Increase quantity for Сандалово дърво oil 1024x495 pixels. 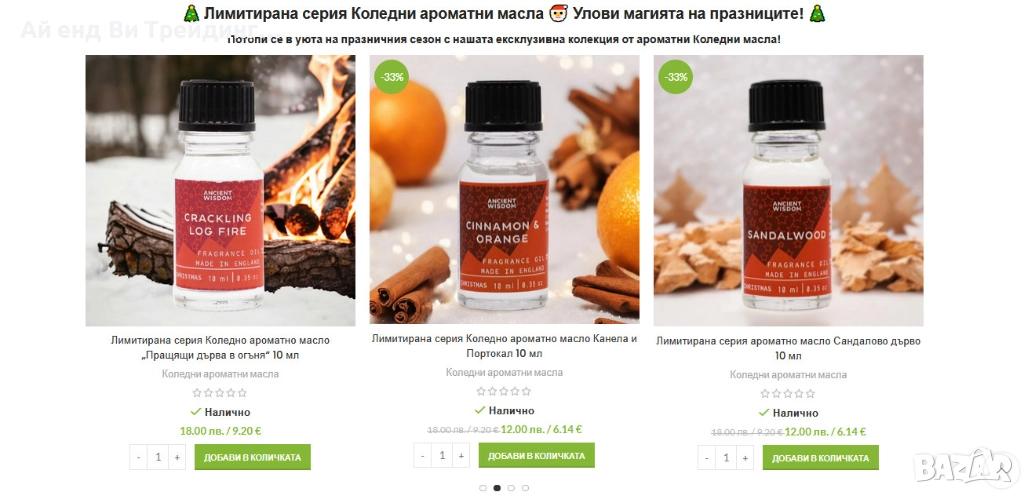pyautogui.click(x=745, y=458)
